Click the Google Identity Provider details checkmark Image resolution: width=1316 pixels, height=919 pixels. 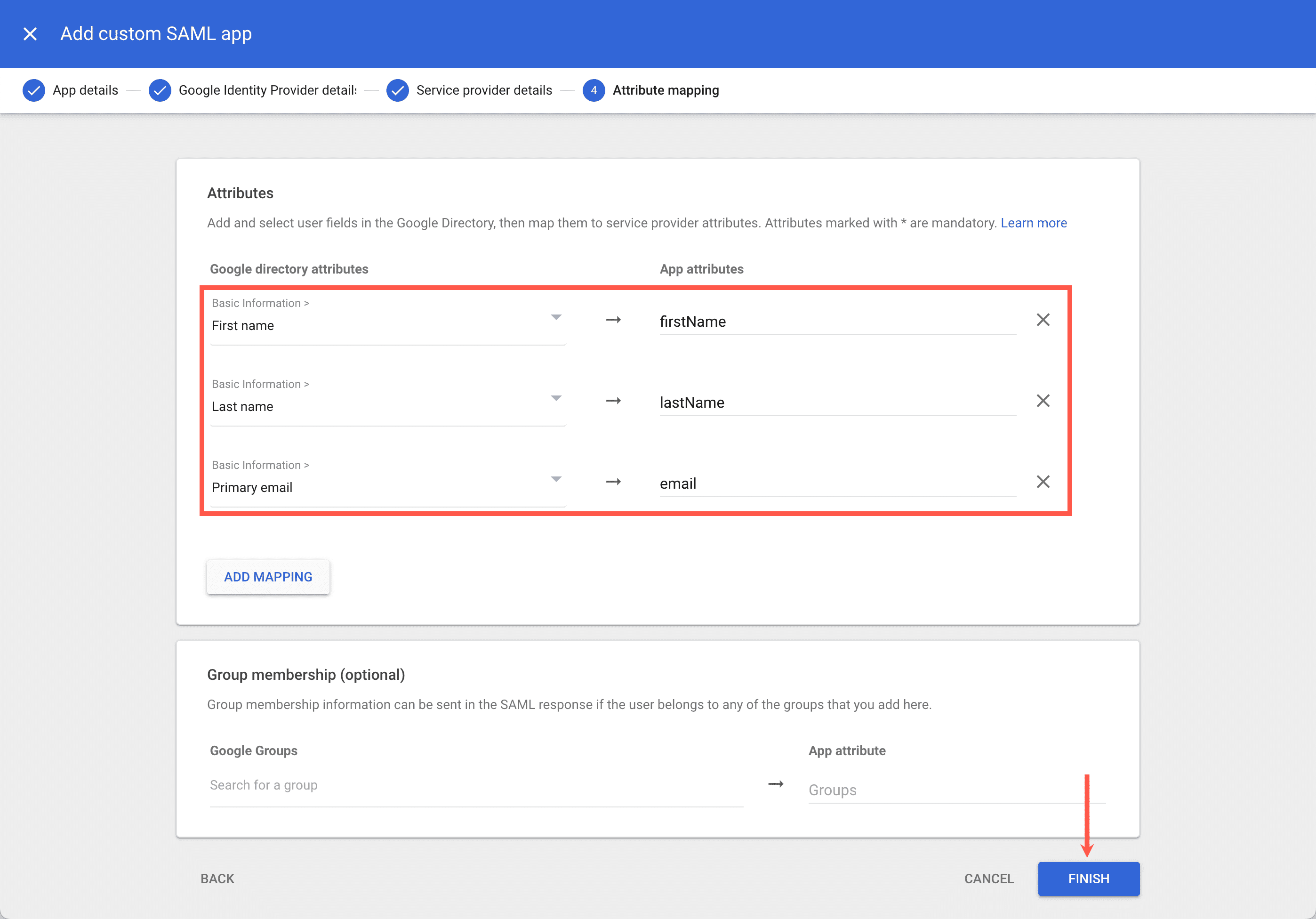coord(160,90)
